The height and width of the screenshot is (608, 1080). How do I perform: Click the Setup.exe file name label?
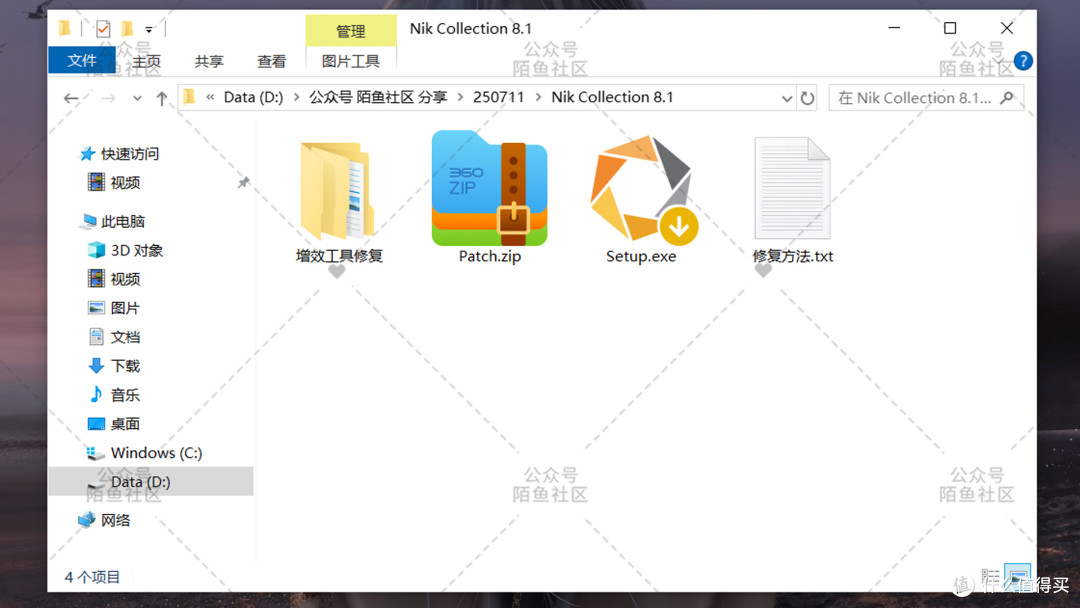pyautogui.click(x=641, y=256)
